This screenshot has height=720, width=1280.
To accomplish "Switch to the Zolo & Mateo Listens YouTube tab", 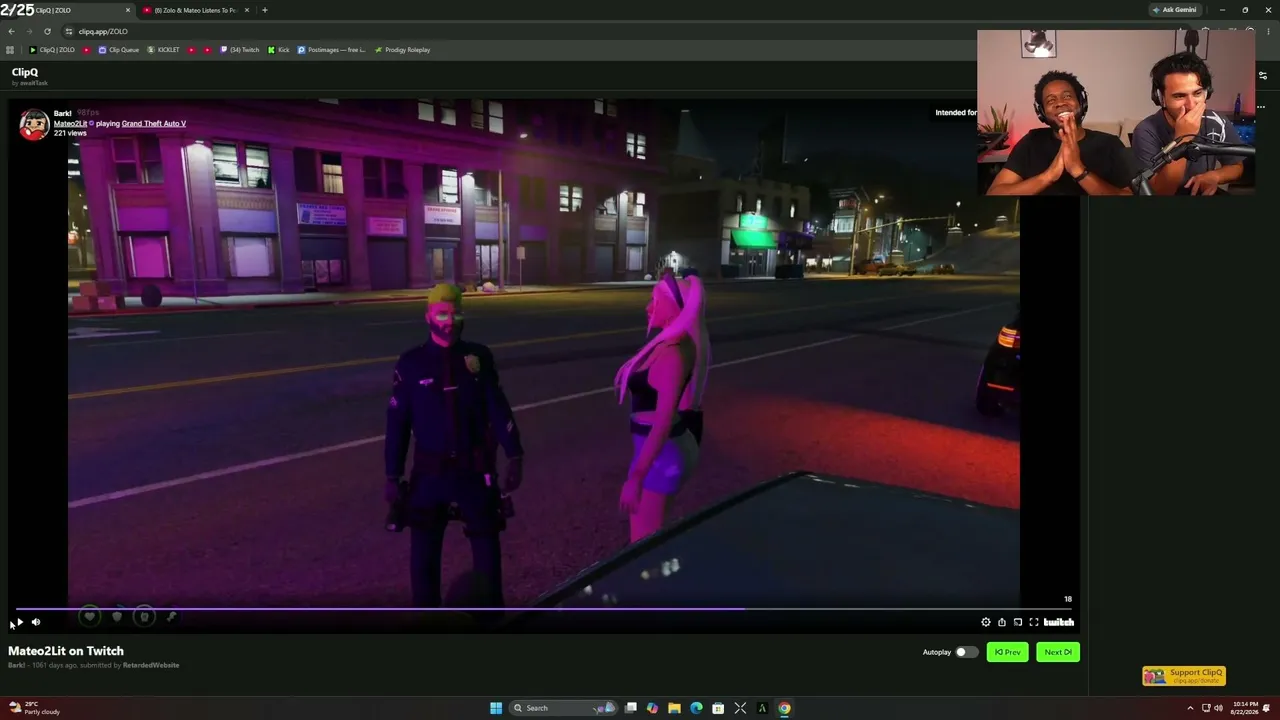I will [195, 10].
